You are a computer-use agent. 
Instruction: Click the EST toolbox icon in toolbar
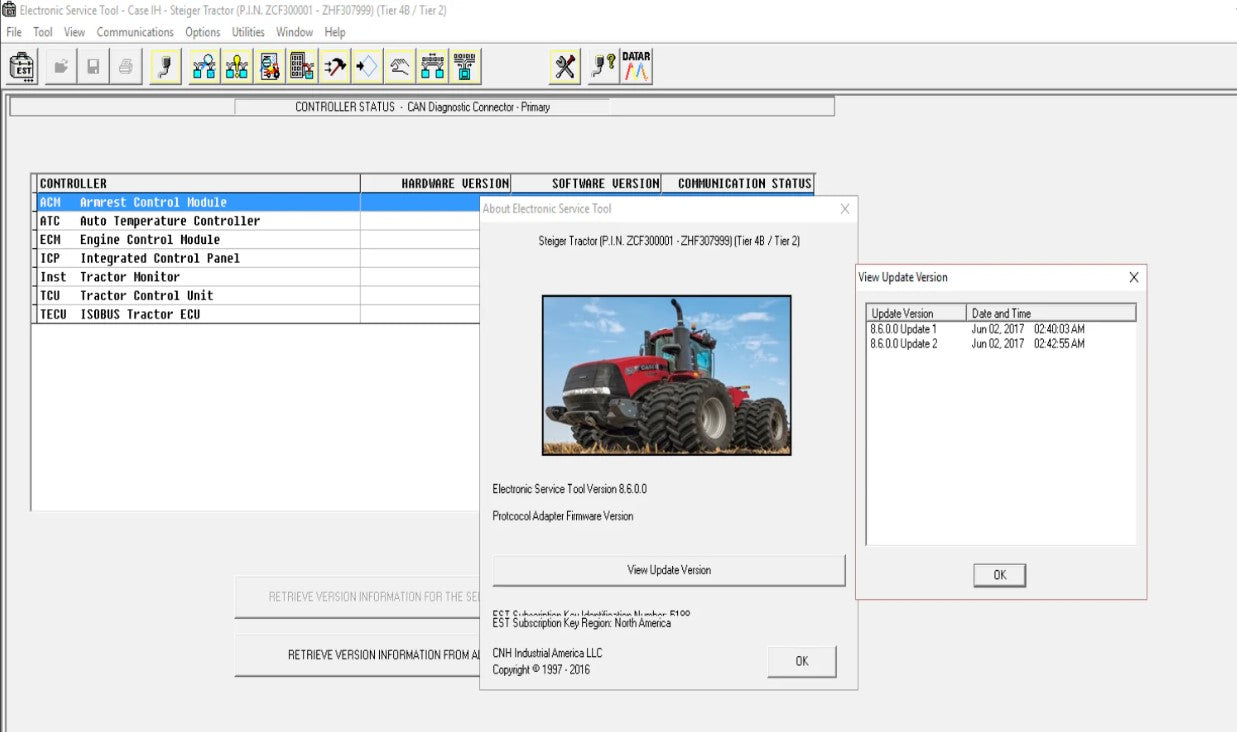[22, 67]
